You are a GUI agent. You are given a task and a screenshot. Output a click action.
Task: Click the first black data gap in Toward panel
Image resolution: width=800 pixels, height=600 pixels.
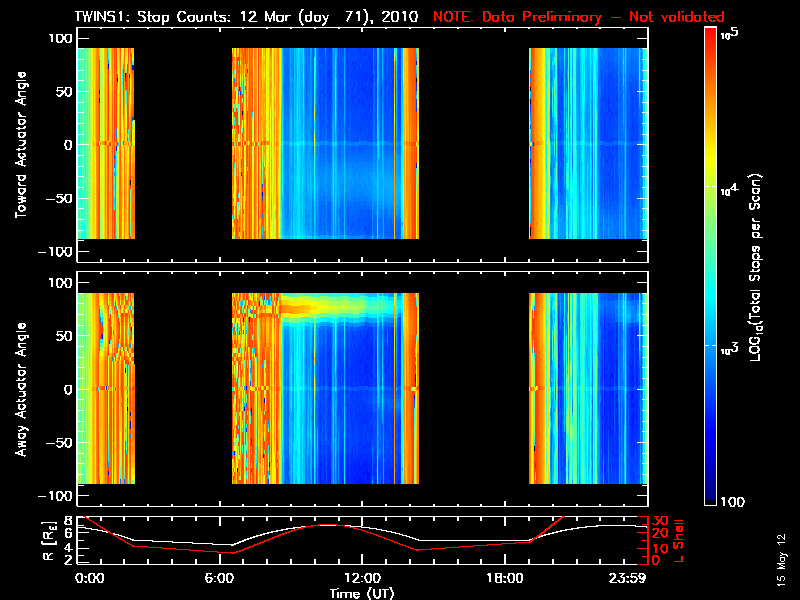pyautogui.click(x=183, y=144)
